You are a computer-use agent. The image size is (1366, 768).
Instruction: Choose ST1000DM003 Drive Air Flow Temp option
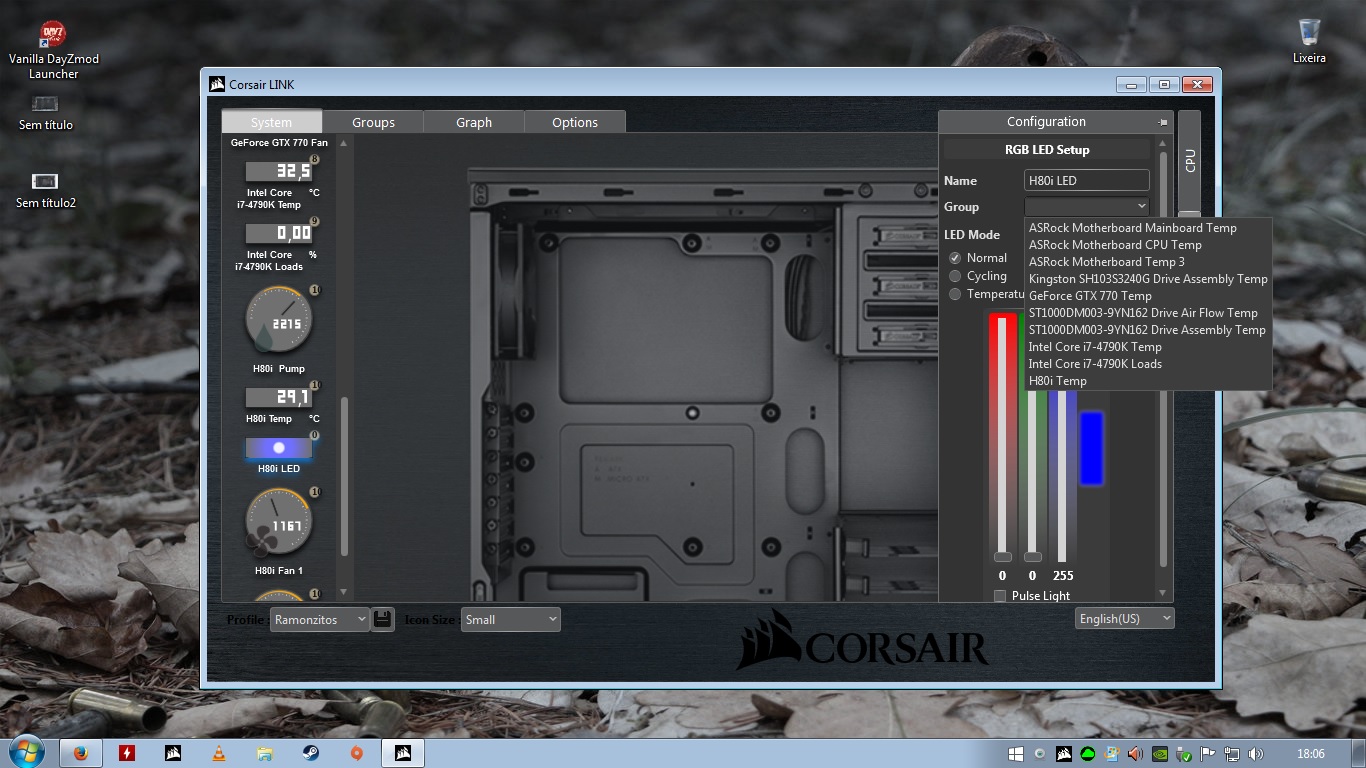1148,313
